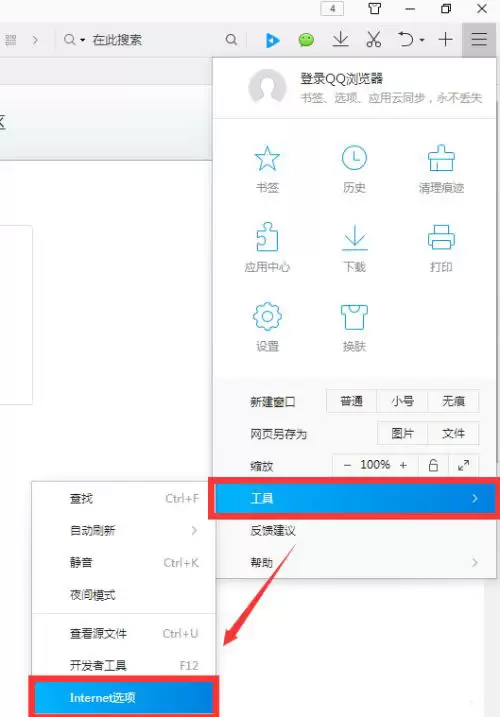500x717 pixels.
Task: Save webpage as 文件
Action: [453, 433]
